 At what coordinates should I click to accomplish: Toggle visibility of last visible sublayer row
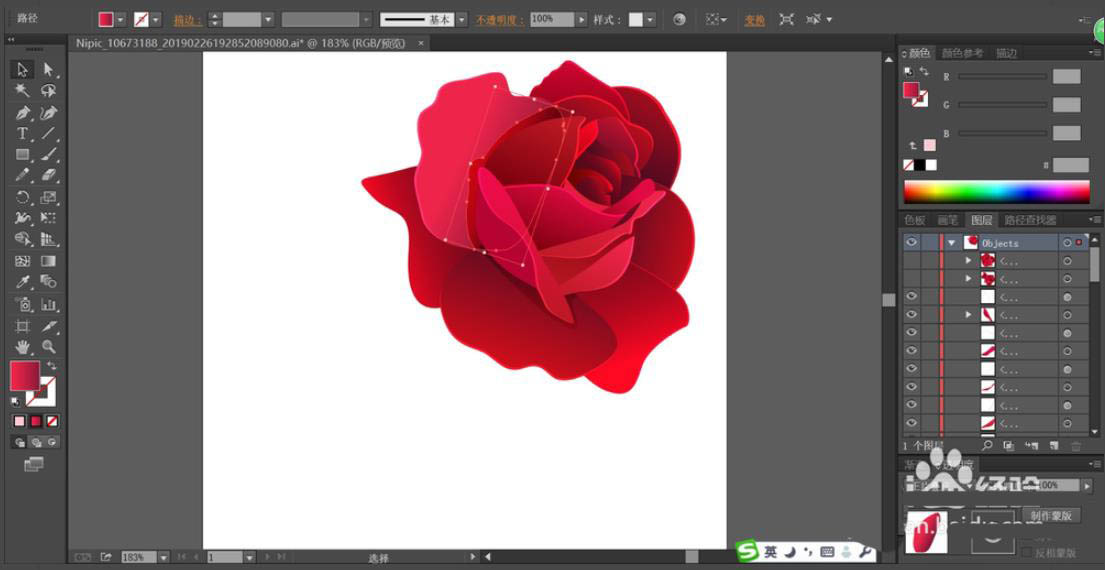(912, 423)
